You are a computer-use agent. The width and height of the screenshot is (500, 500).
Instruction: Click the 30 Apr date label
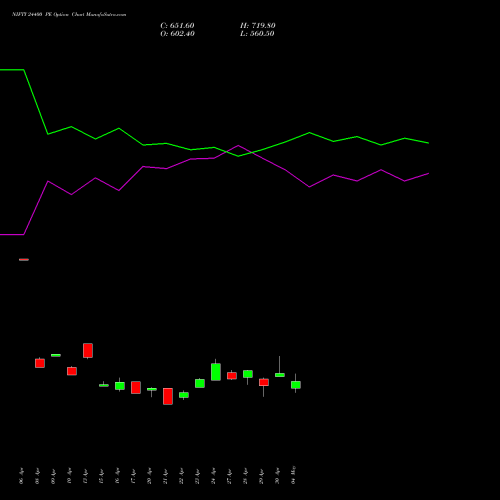click(277, 476)
